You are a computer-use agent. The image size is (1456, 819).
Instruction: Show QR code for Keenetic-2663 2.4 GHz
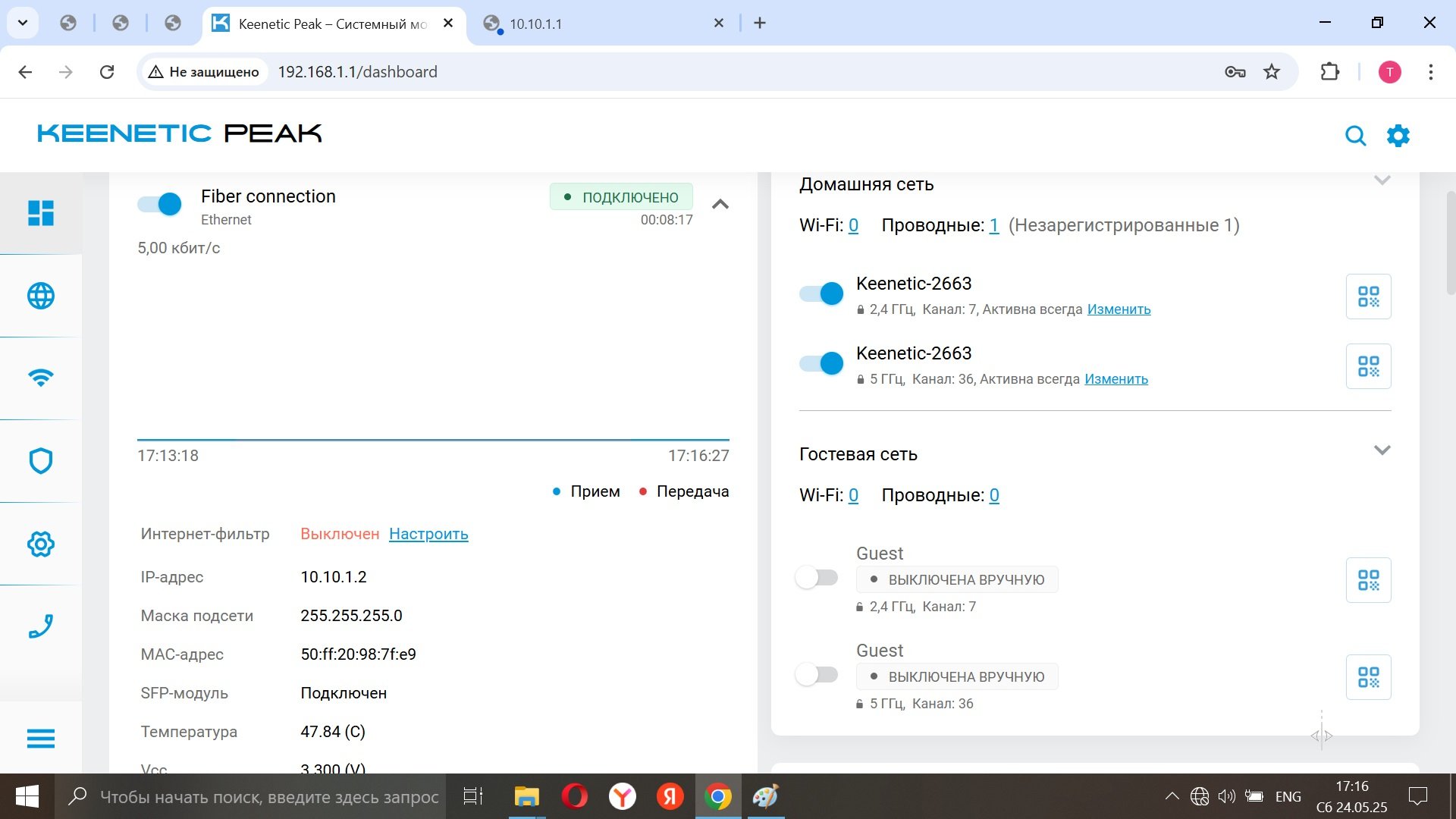click(x=1368, y=297)
